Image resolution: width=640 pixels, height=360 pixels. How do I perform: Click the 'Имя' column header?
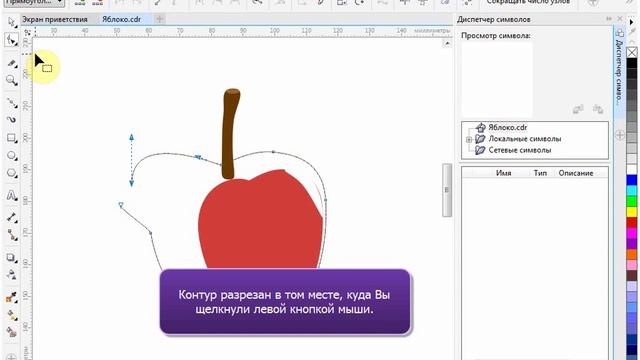503,173
